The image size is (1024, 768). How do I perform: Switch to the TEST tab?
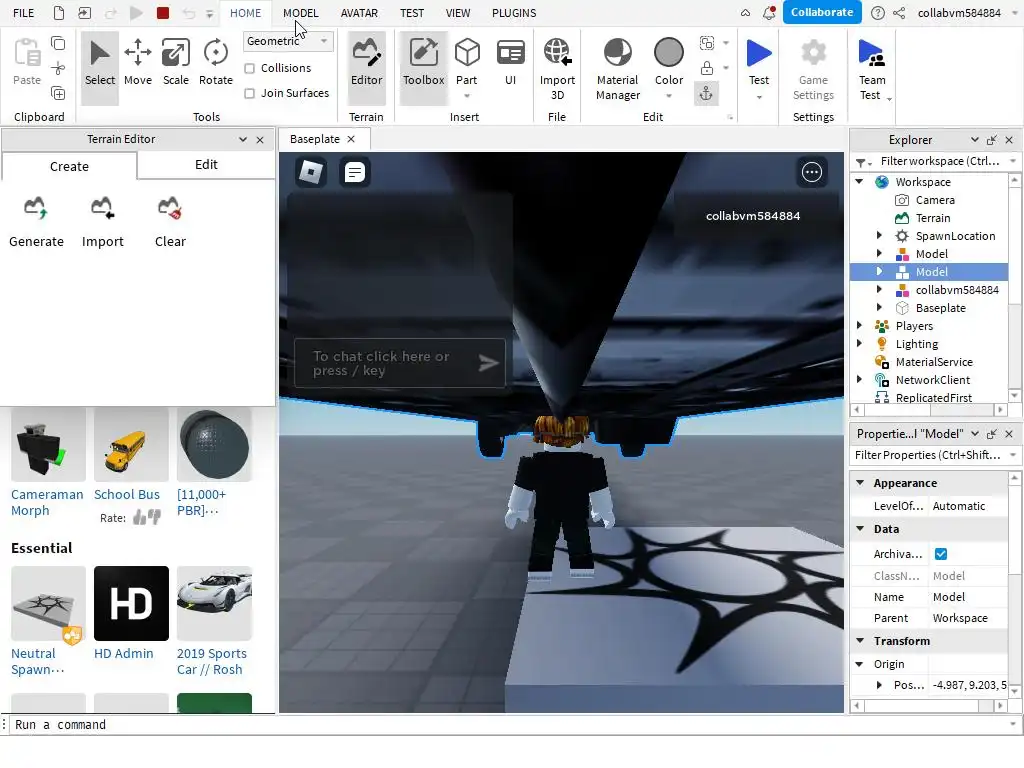412,13
